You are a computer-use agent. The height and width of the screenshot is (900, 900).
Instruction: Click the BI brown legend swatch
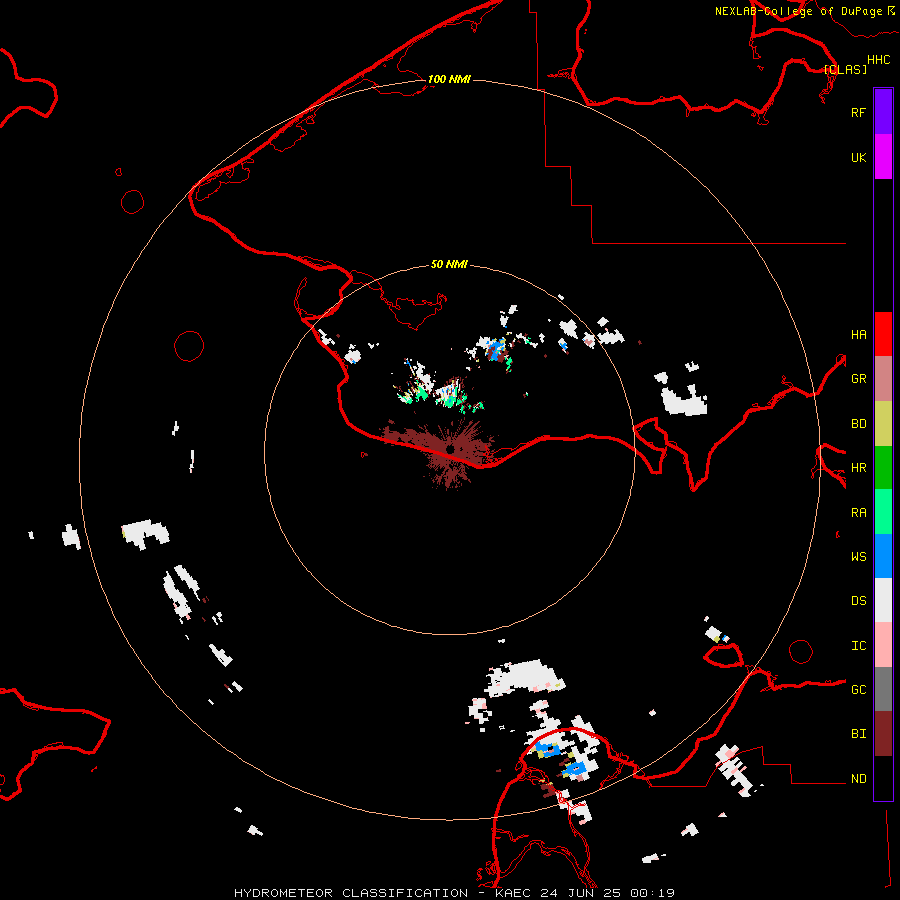(883, 734)
